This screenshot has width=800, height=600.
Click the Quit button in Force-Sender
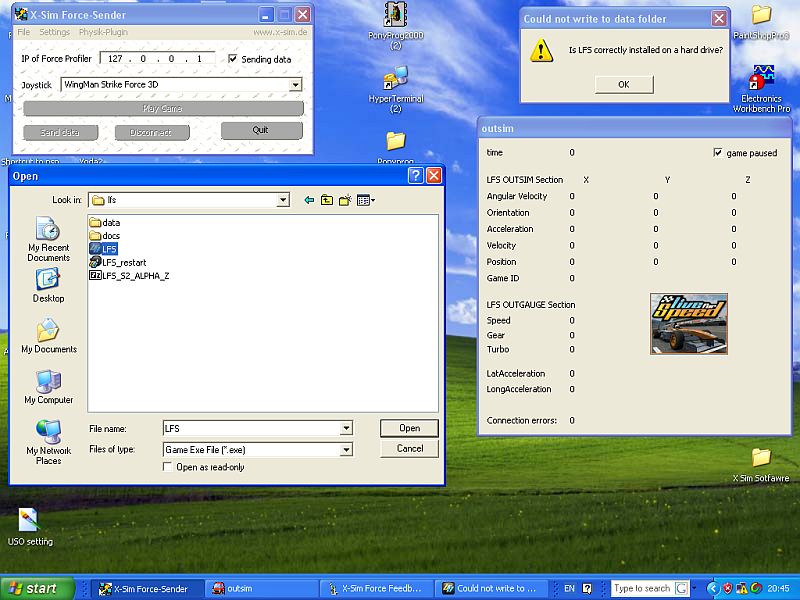click(x=261, y=130)
